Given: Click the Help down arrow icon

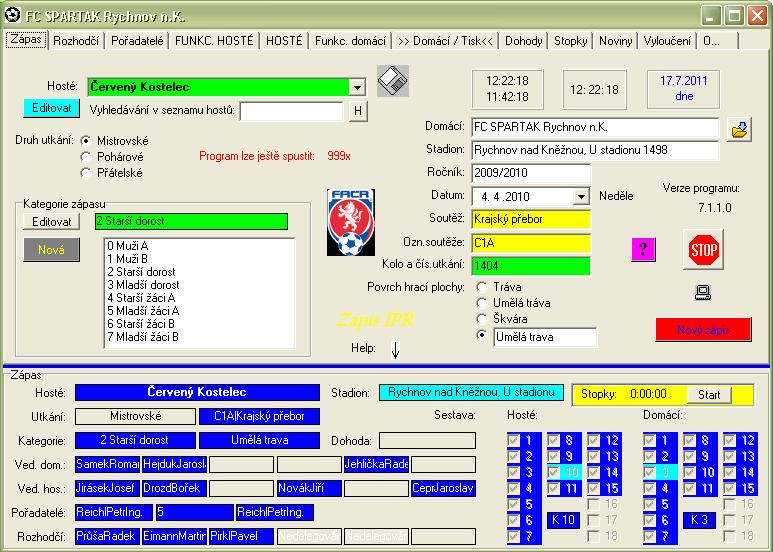Looking at the screenshot, I should click(x=394, y=349).
